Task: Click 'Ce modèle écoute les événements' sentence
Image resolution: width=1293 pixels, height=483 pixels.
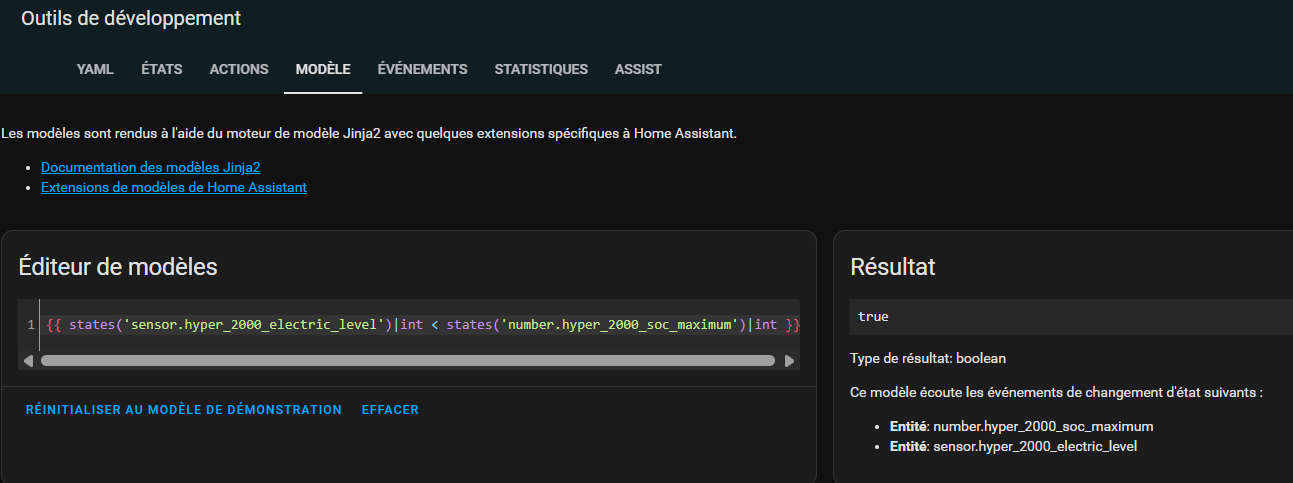Action: coord(1056,392)
